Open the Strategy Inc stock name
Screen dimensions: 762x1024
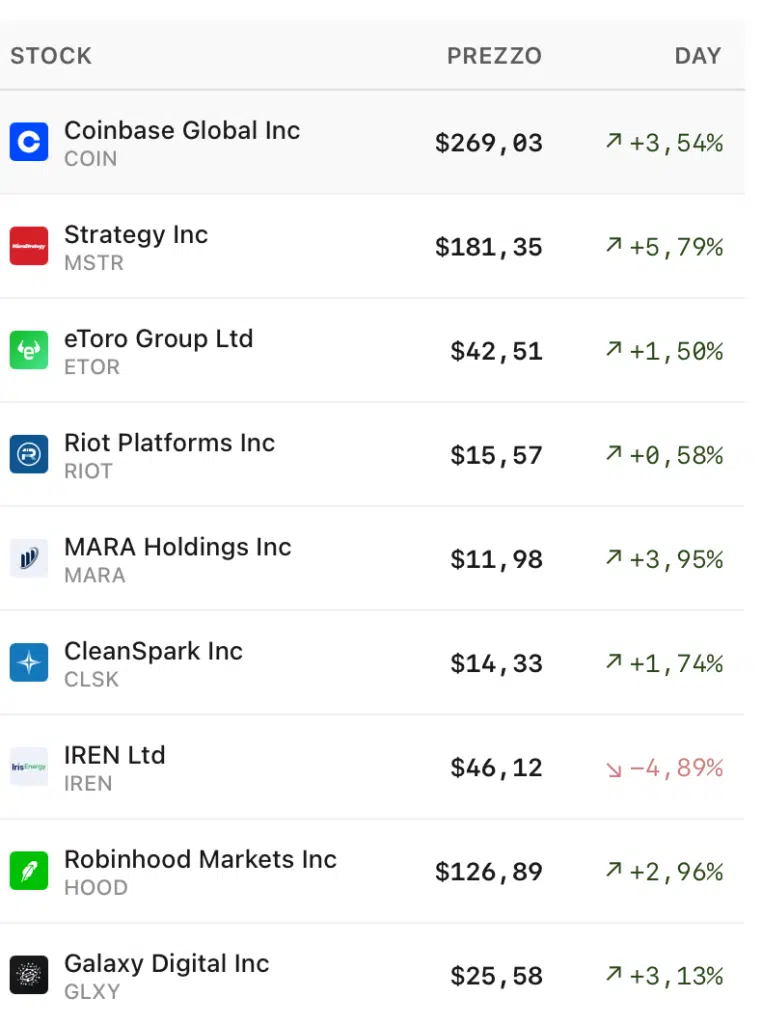tap(136, 235)
